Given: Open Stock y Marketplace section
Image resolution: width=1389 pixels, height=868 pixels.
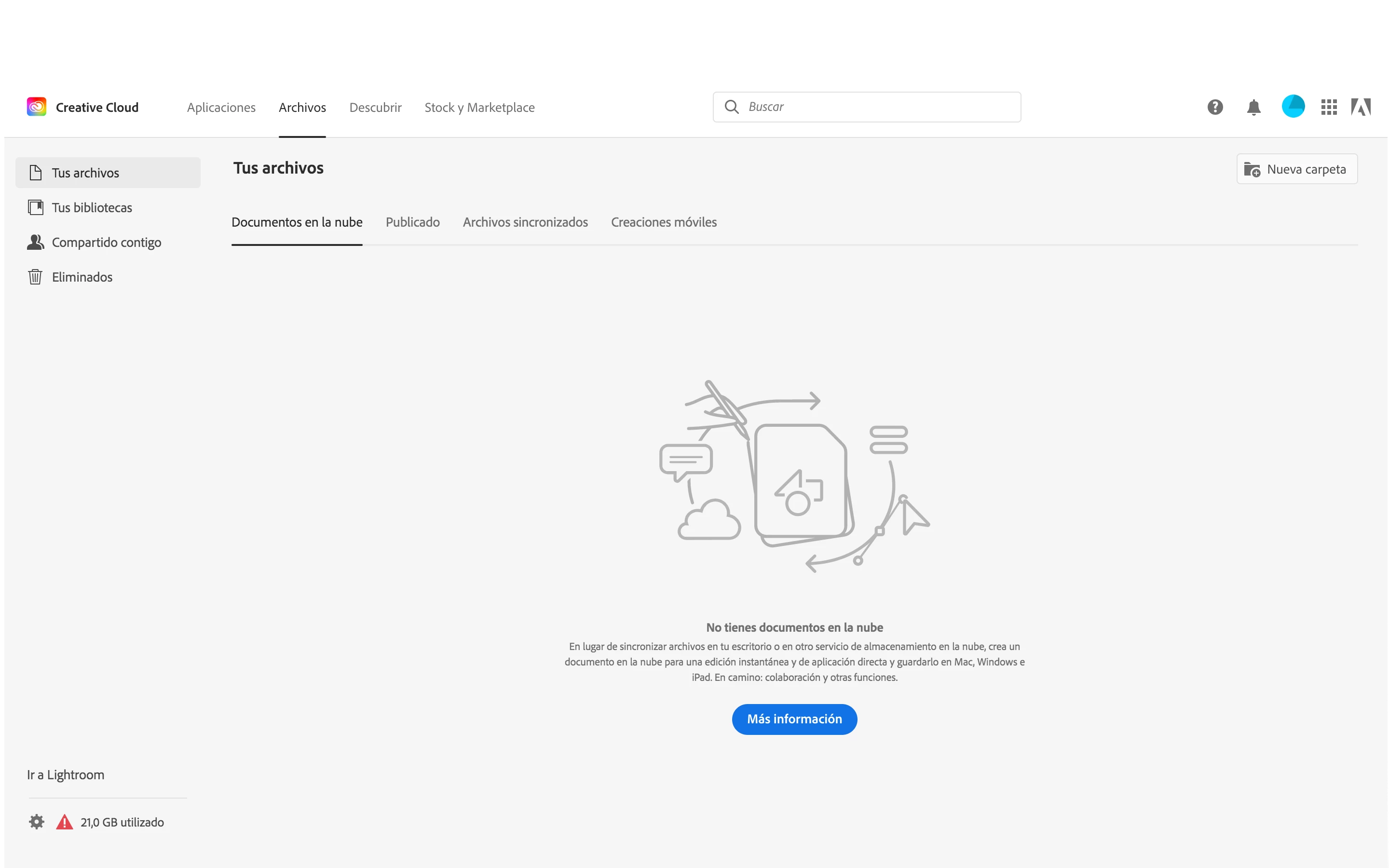Looking at the screenshot, I should (479, 108).
